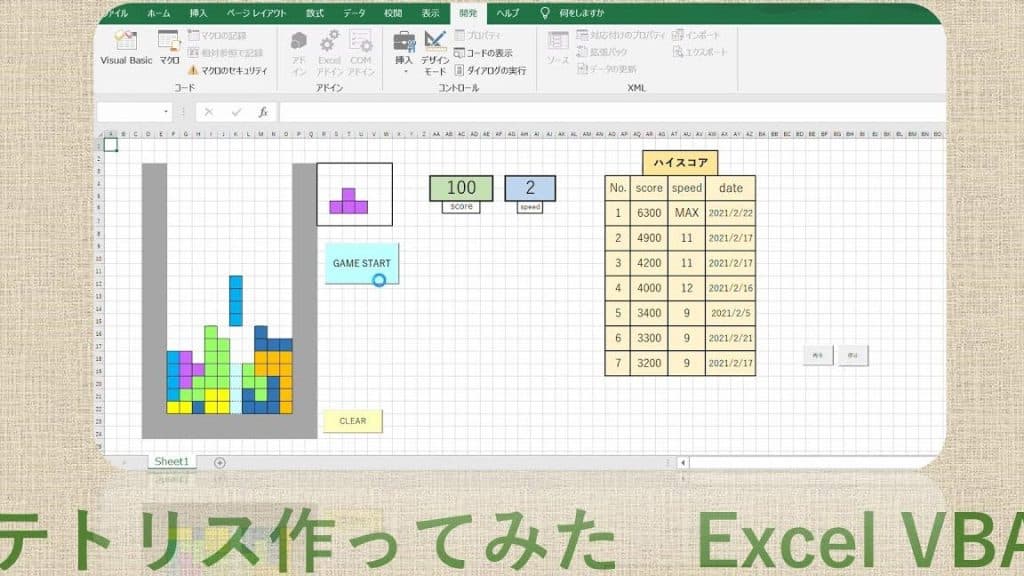Switch to the 校閲 ribbon tab
Screen dimensions: 1024x576
[x=393, y=12]
